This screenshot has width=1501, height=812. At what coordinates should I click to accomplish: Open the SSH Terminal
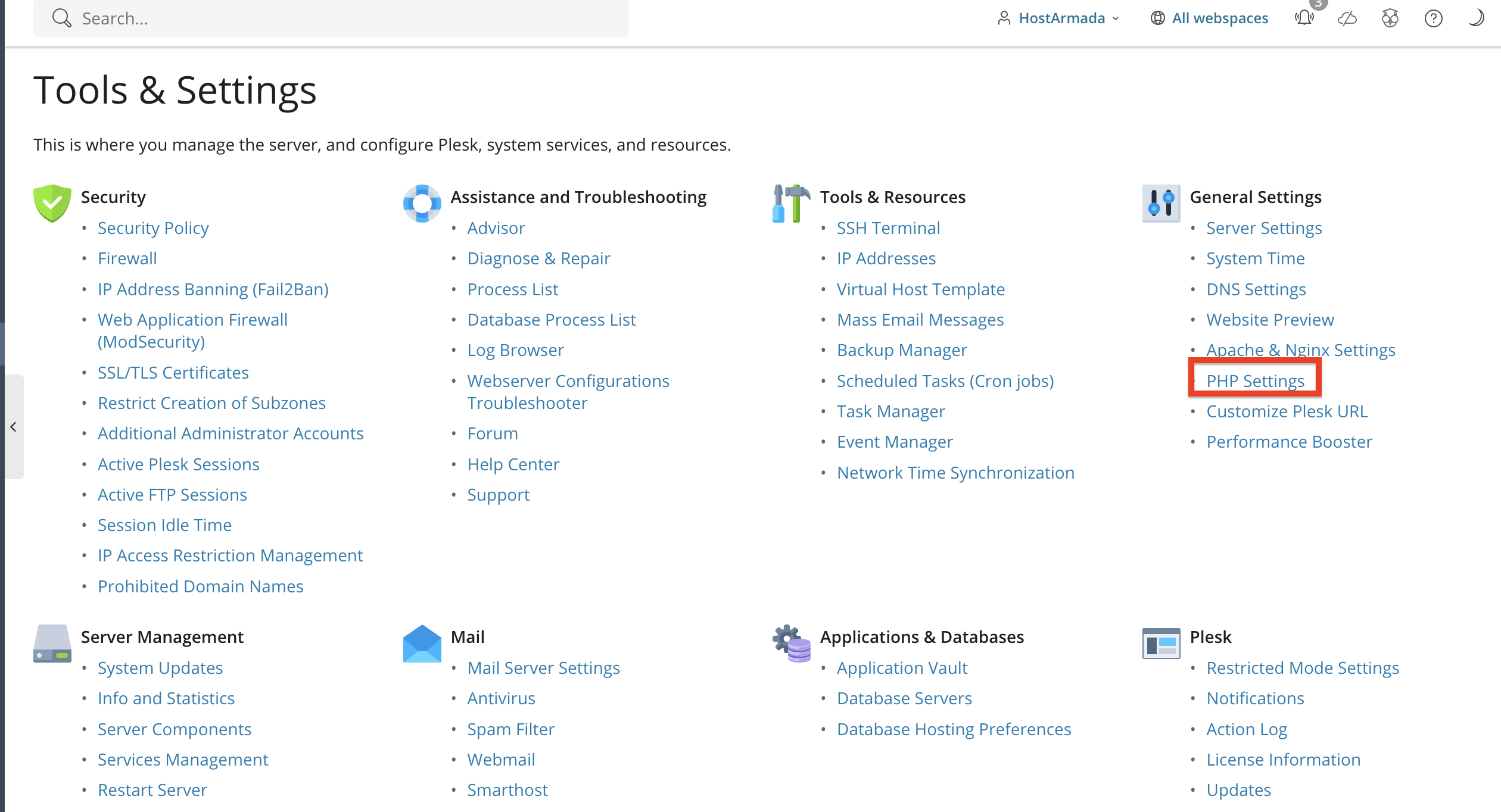point(888,227)
